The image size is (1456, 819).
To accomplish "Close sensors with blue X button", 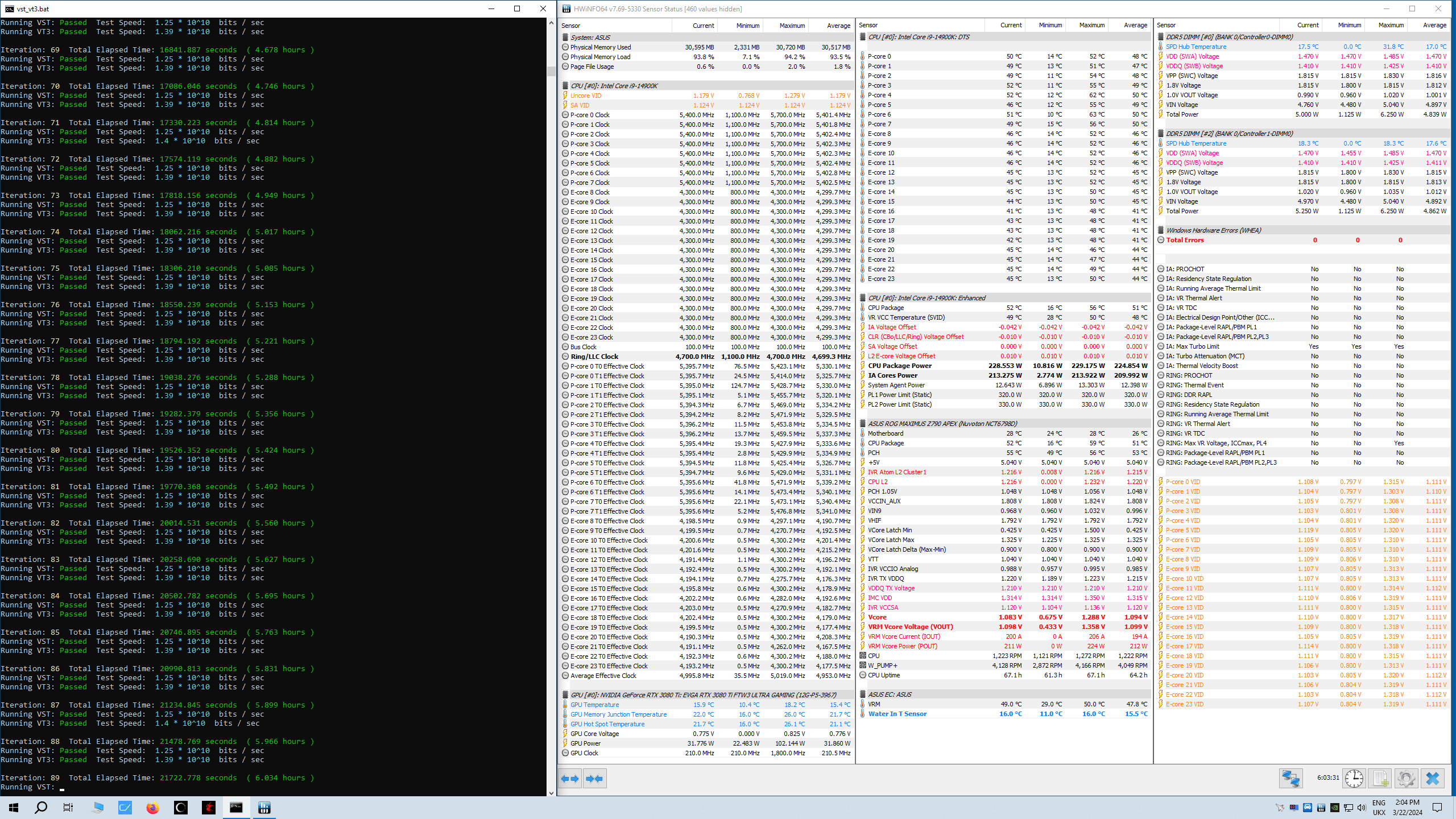I will [x=1433, y=778].
